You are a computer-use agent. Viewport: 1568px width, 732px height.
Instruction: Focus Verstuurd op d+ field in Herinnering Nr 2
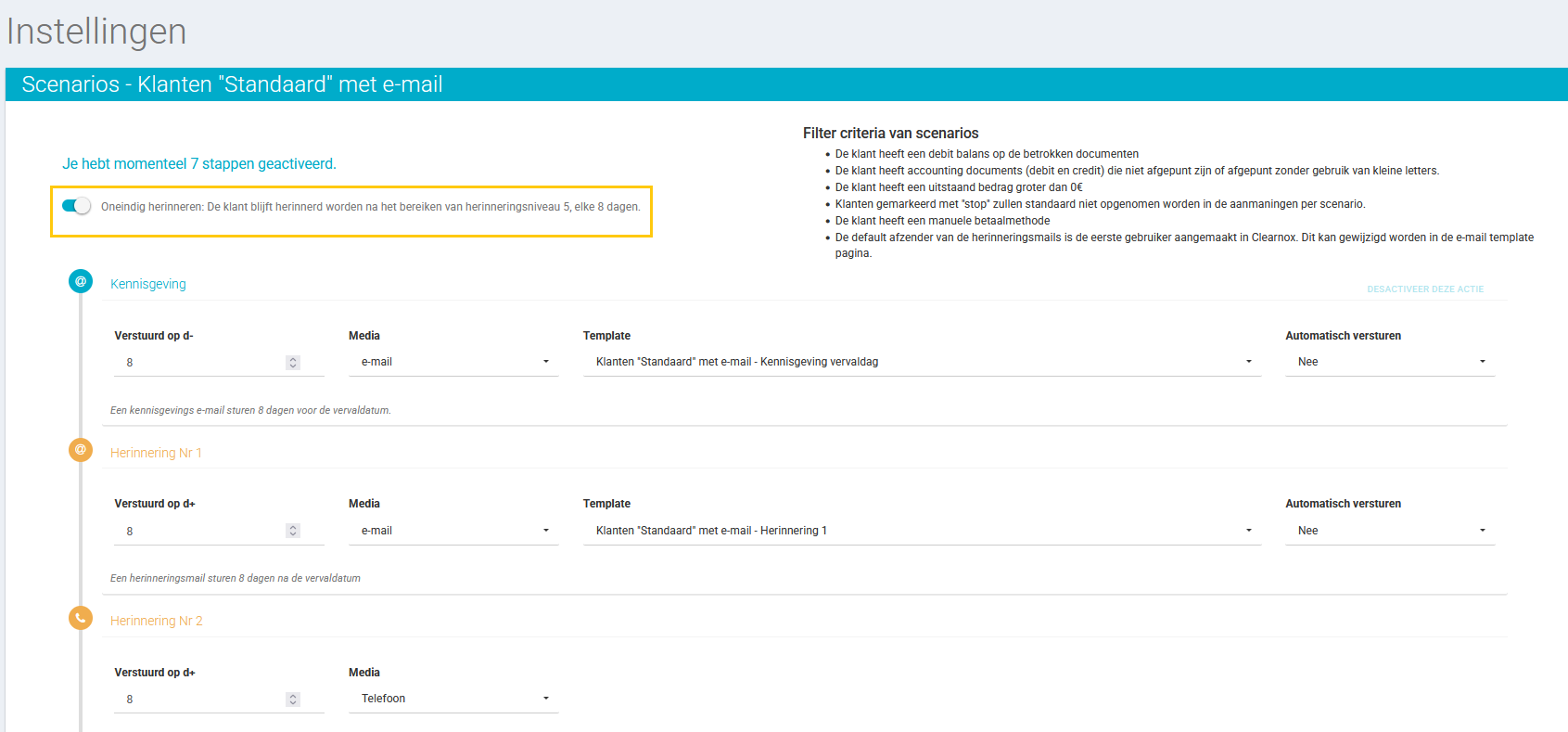[199, 700]
